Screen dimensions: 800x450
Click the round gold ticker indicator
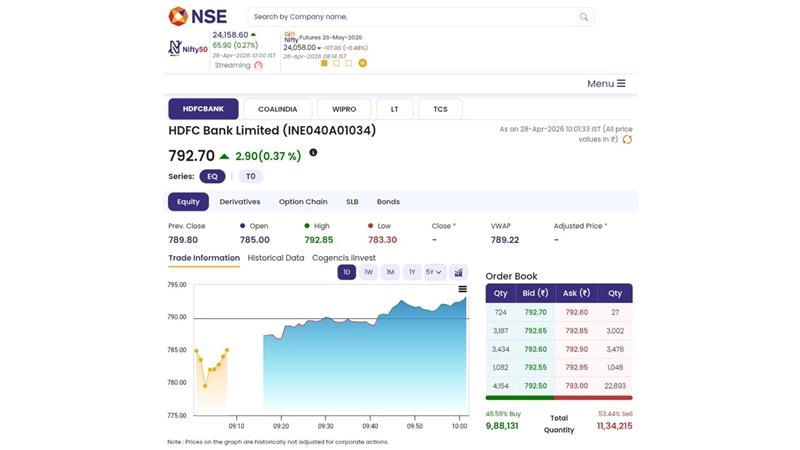[x=362, y=63]
